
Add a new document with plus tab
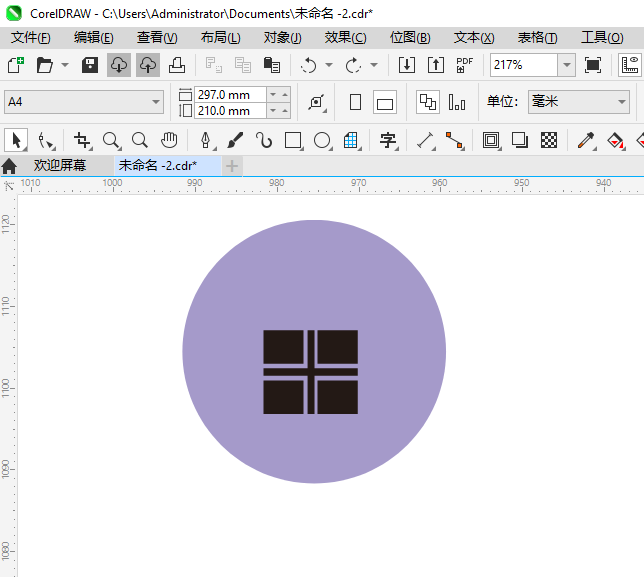click(x=232, y=166)
